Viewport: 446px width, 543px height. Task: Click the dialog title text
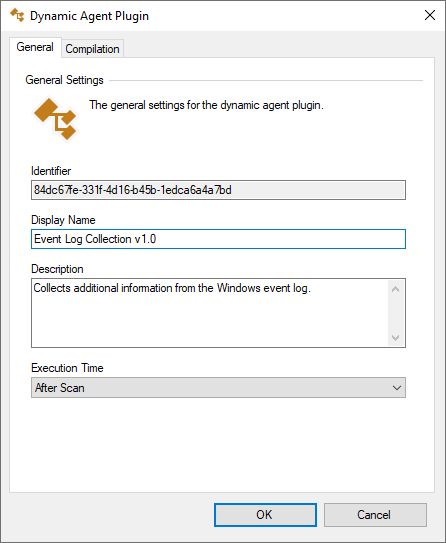coord(90,16)
